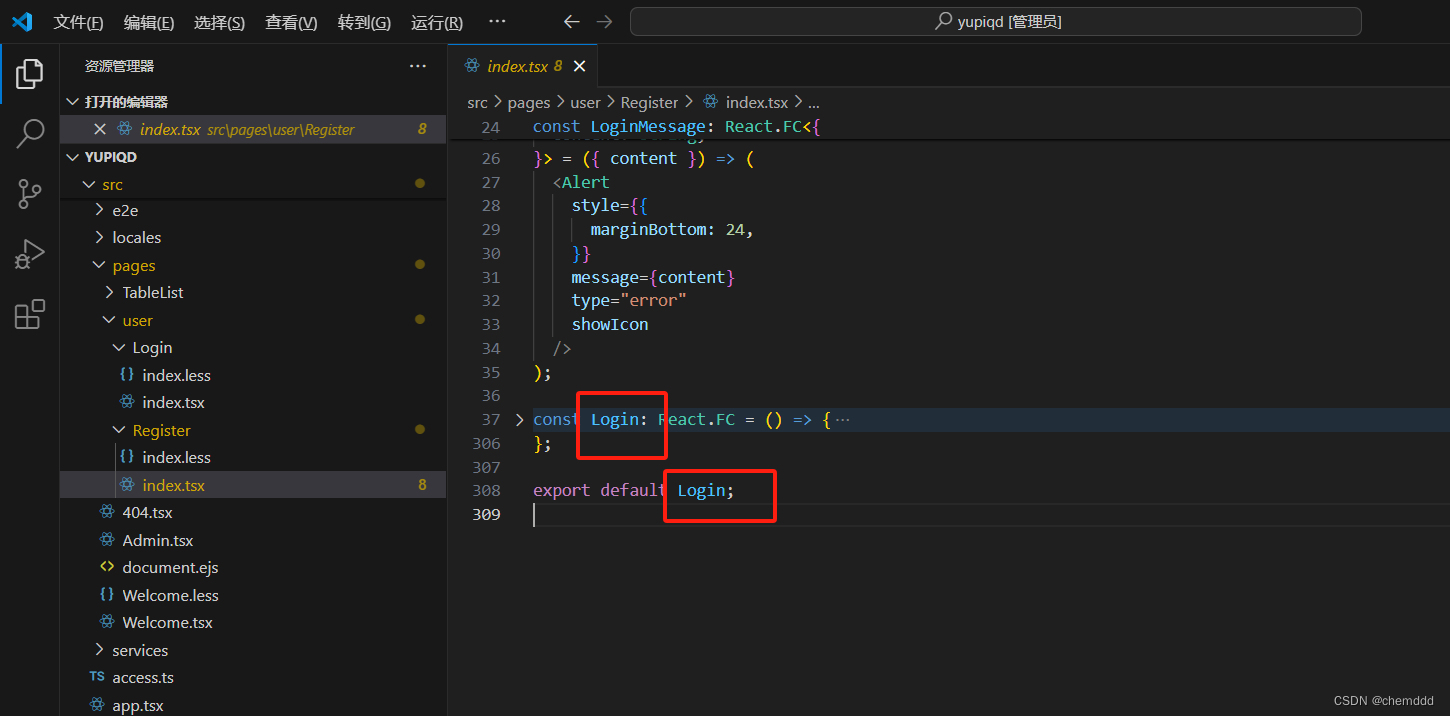Click Alert tag on line 27
The width and height of the screenshot is (1450, 716).
pos(585,182)
